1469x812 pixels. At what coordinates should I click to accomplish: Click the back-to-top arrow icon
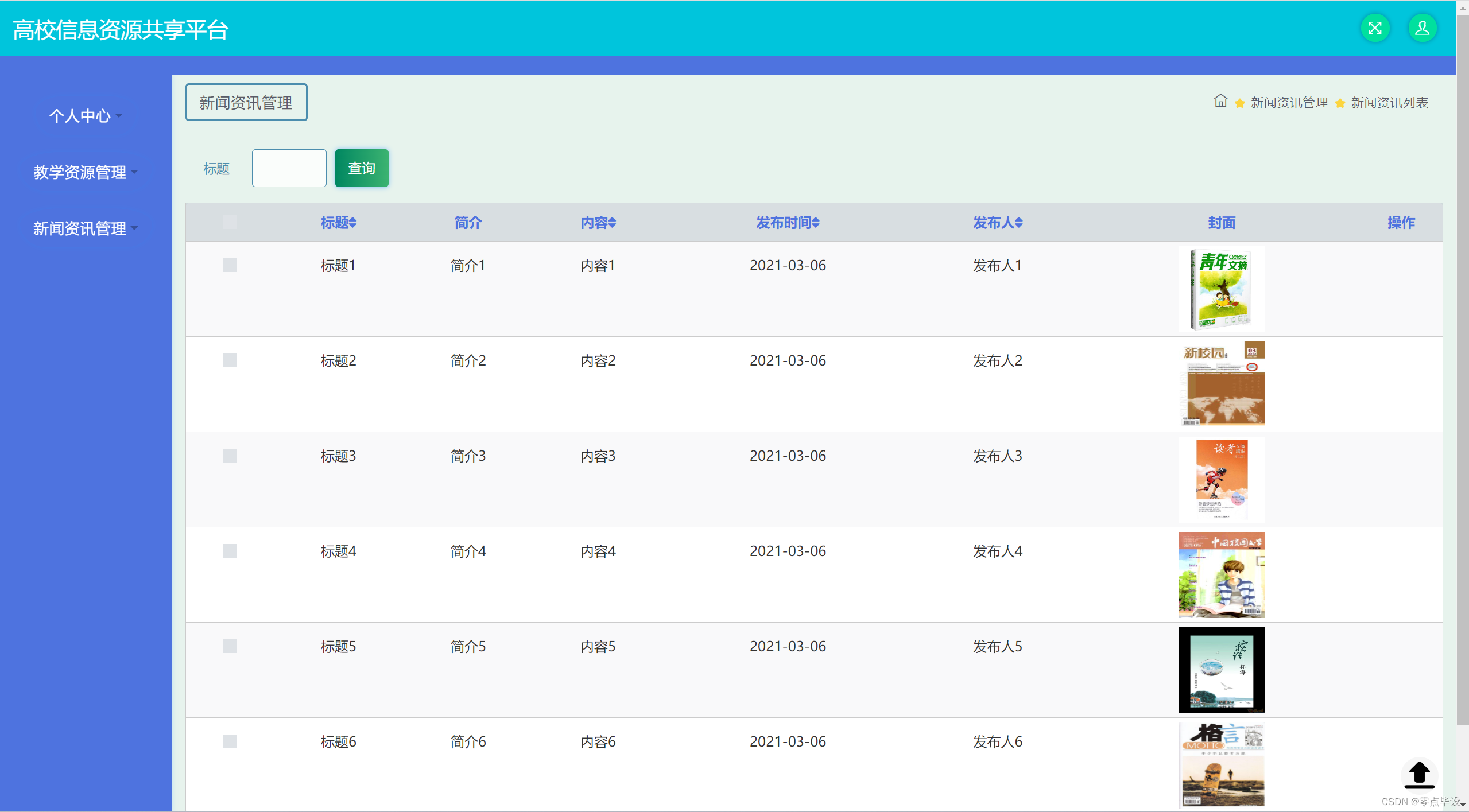click(x=1419, y=774)
